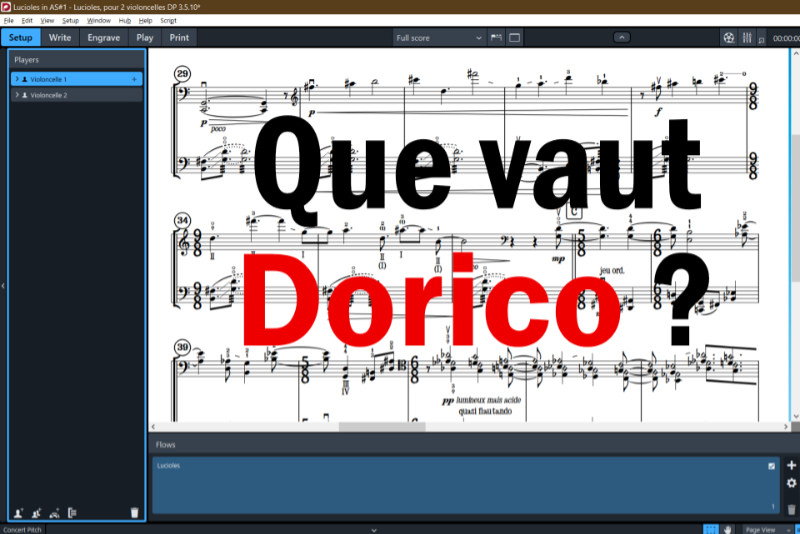Image resolution: width=800 pixels, height=534 pixels.
Task: Open the Page View dropdown
Action: pyautogui.click(x=767, y=529)
